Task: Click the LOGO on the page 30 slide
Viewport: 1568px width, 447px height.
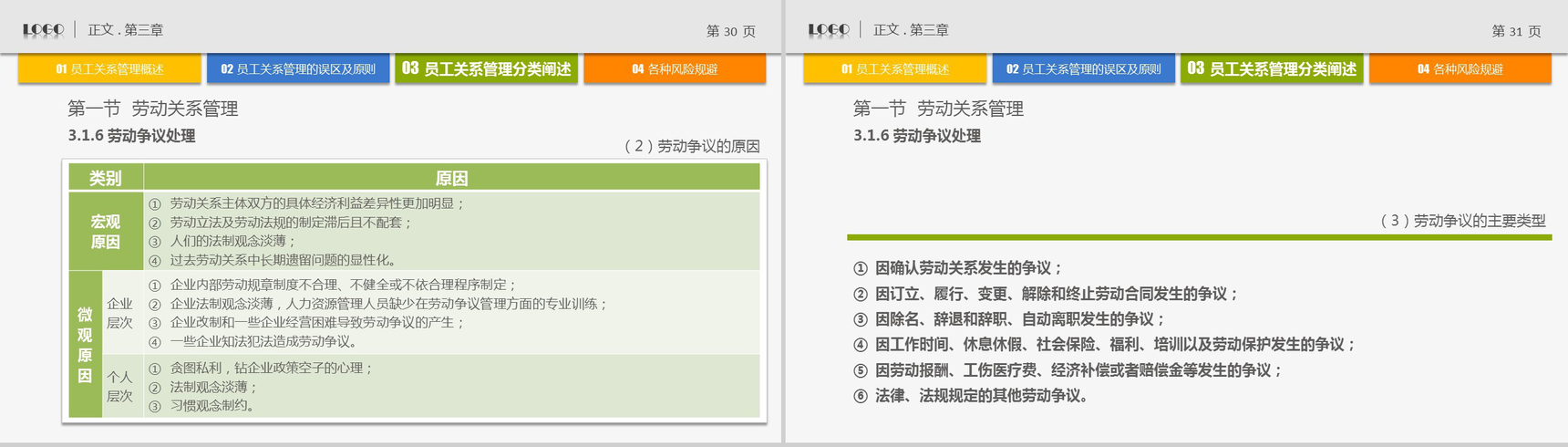Action: (43, 30)
